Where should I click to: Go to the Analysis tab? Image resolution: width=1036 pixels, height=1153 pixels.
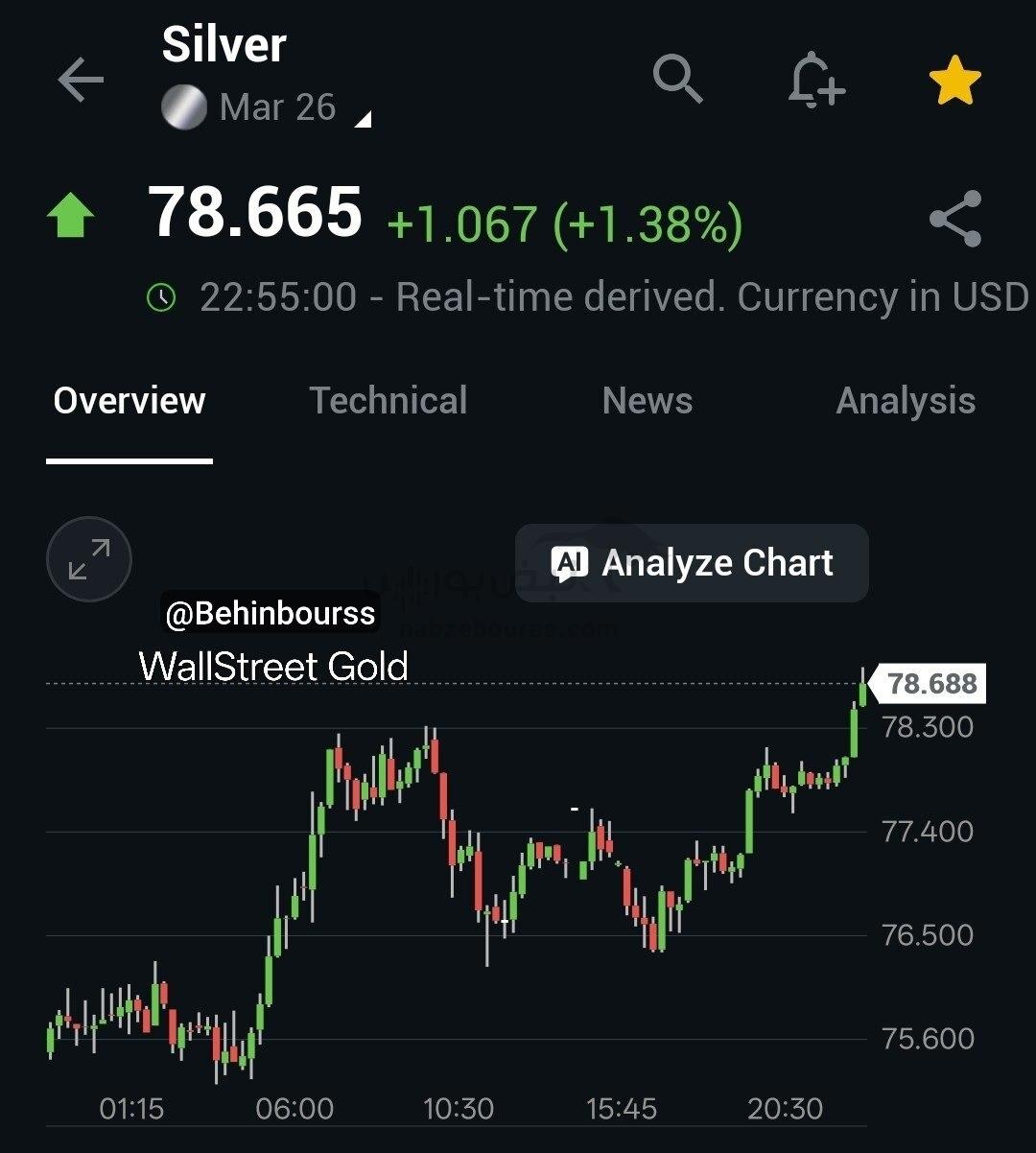pos(905,401)
